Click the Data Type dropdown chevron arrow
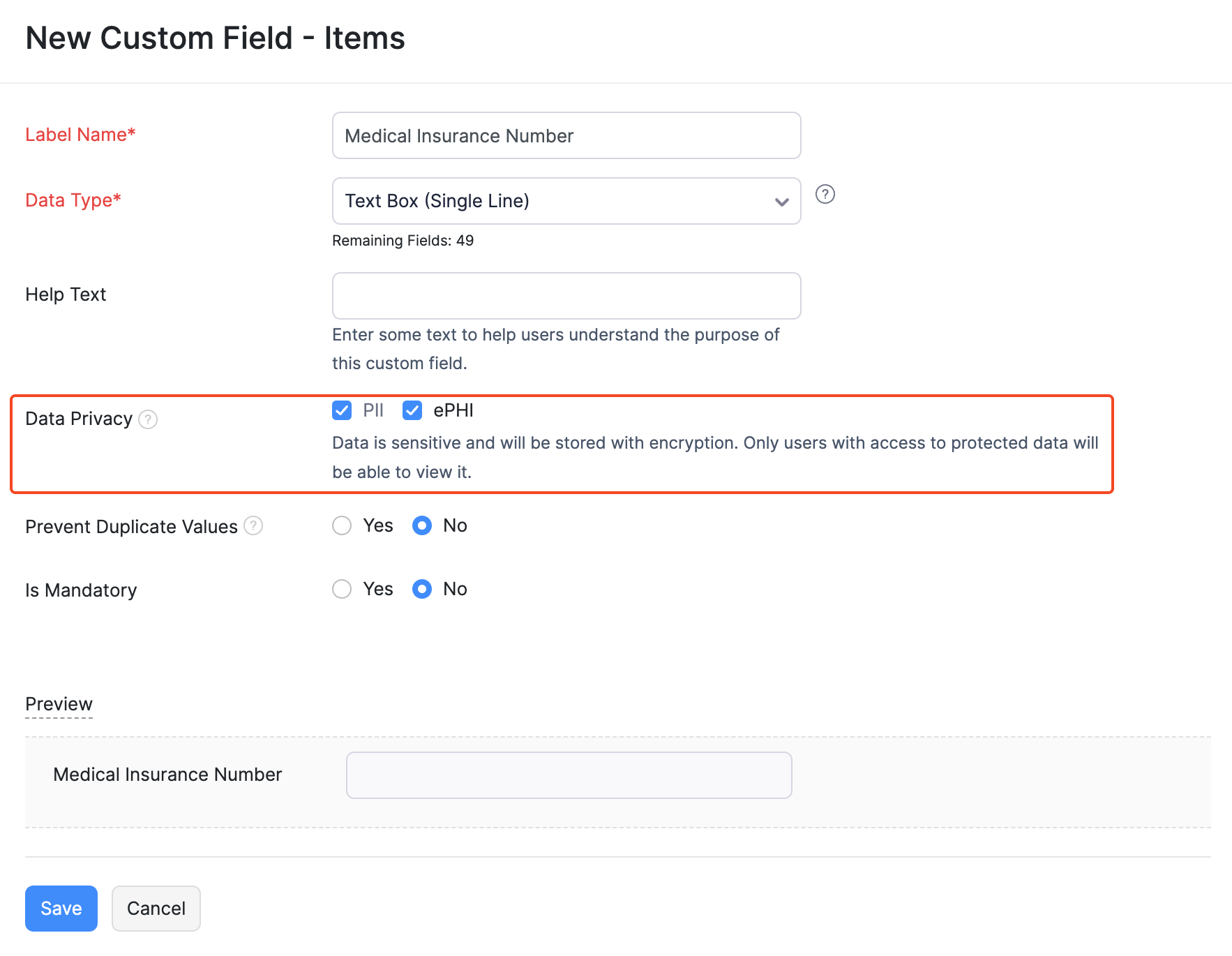The height and width of the screenshot is (956, 1232). point(781,202)
